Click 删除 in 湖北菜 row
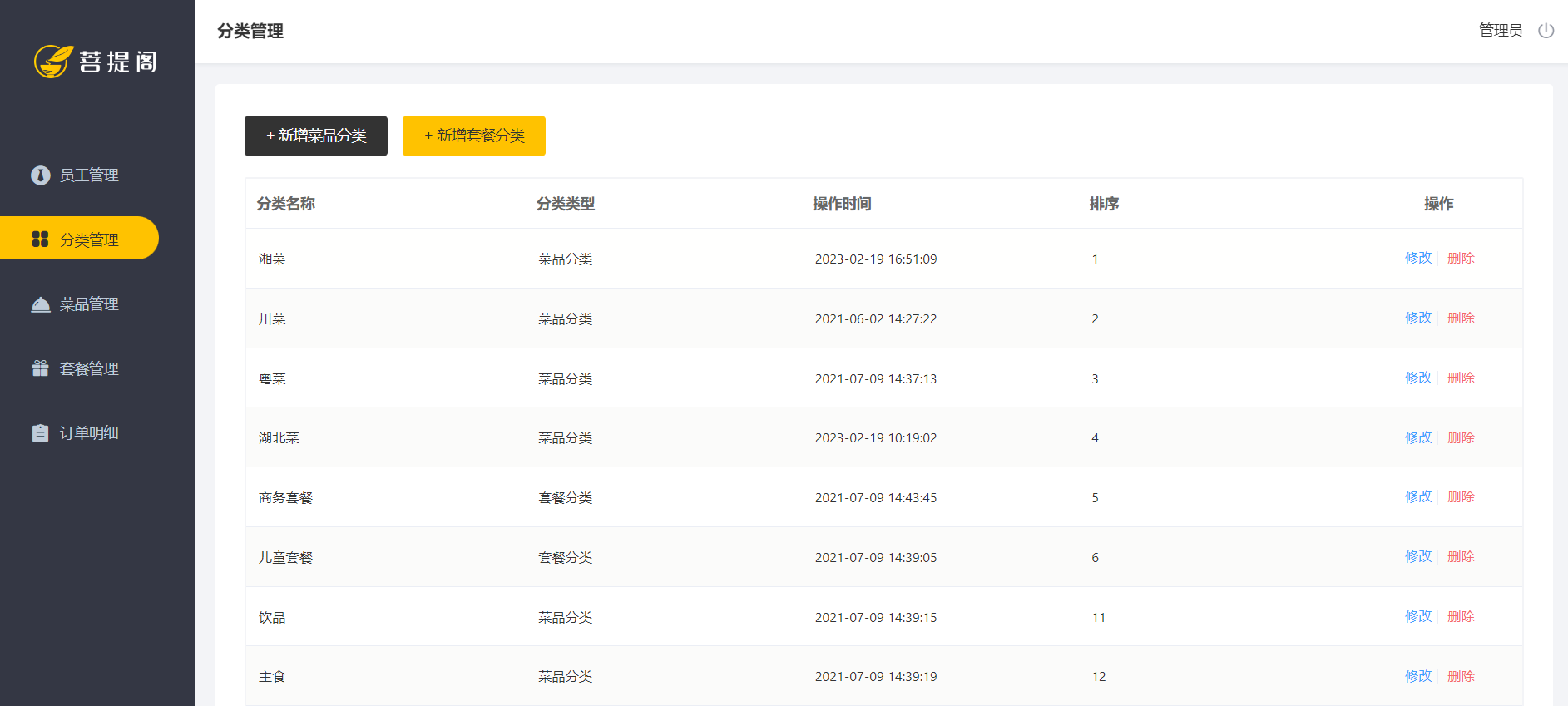This screenshot has width=1568, height=706. coord(1461,437)
